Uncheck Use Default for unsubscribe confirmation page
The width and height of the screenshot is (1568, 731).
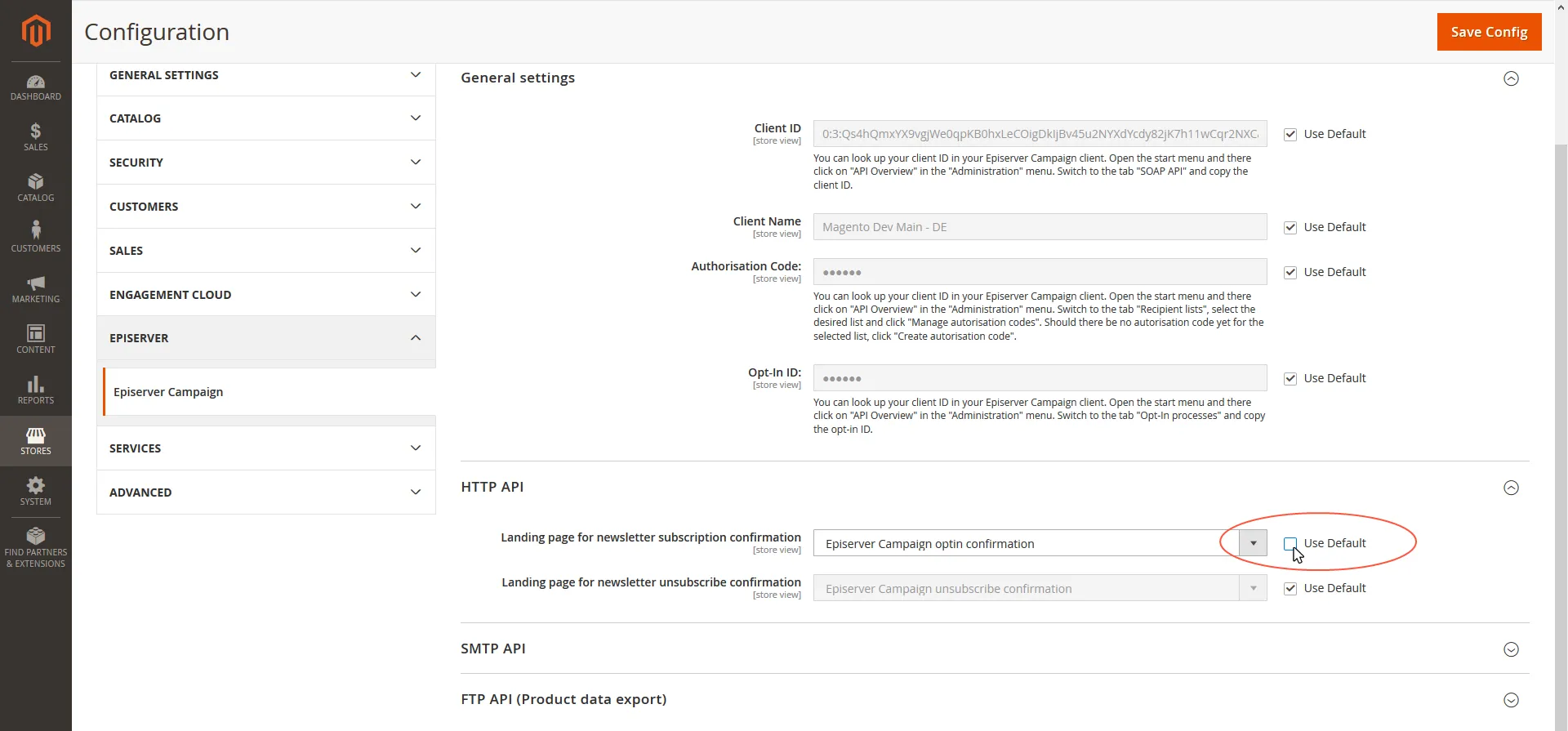(1290, 589)
